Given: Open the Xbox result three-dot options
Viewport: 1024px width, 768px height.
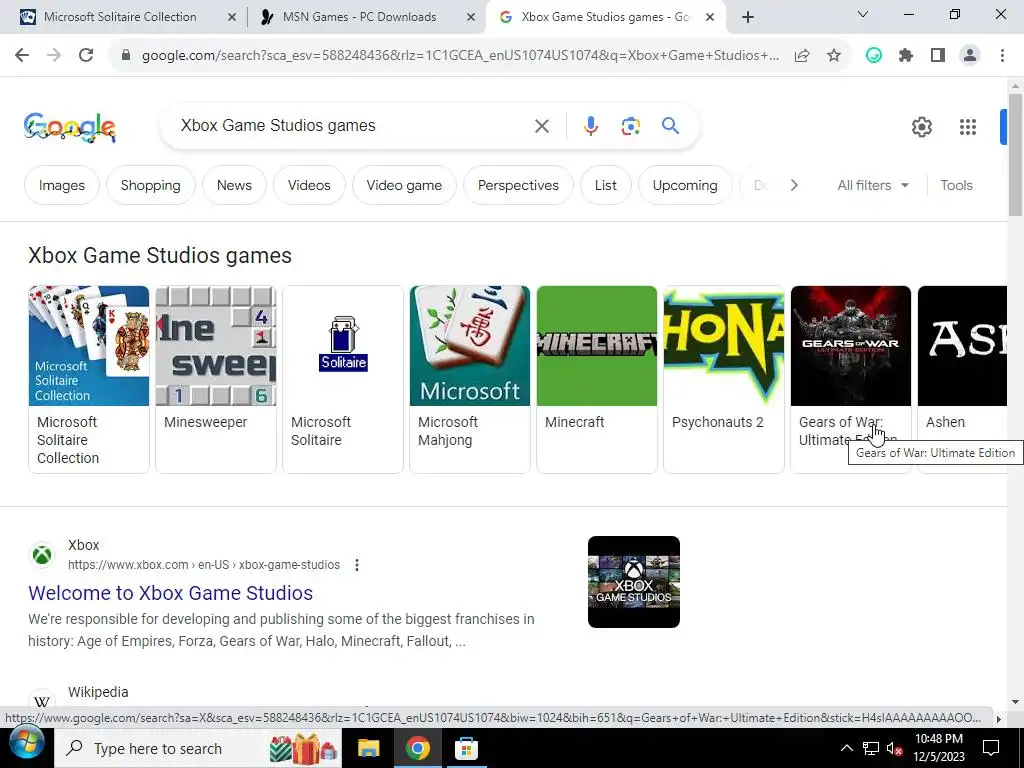Looking at the screenshot, I should [357, 565].
